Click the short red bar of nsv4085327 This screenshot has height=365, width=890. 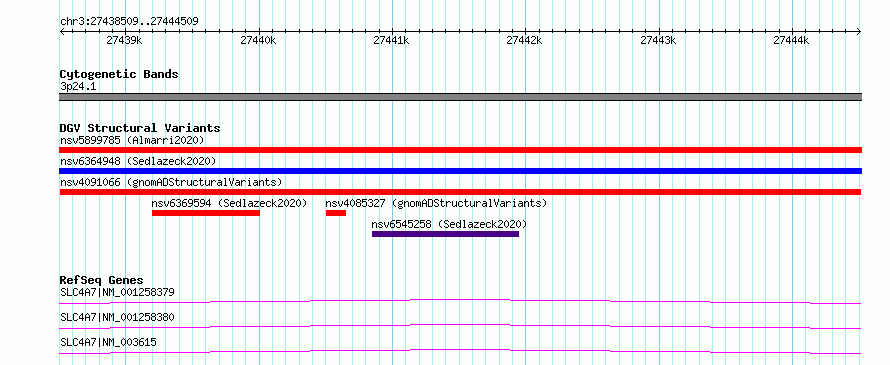click(x=336, y=213)
